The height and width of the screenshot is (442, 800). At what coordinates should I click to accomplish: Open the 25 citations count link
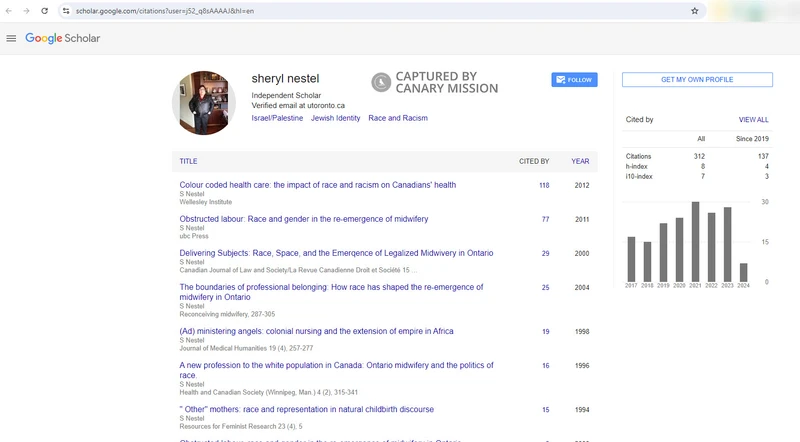[x=545, y=287]
